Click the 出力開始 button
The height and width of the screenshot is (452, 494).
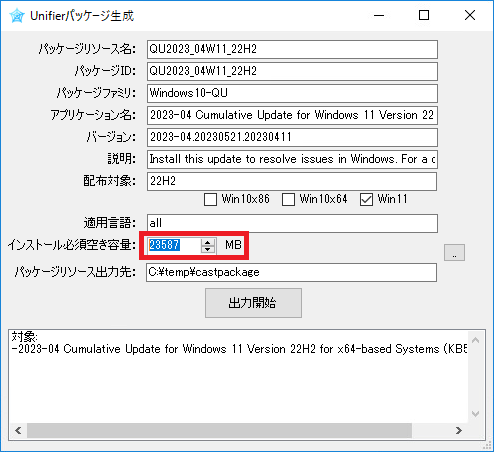[x=253, y=303]
